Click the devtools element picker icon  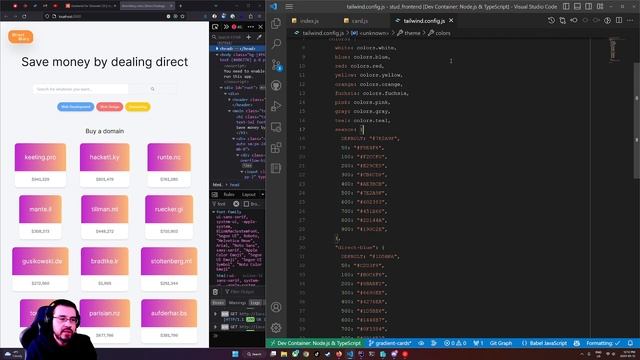click(215, 27)
